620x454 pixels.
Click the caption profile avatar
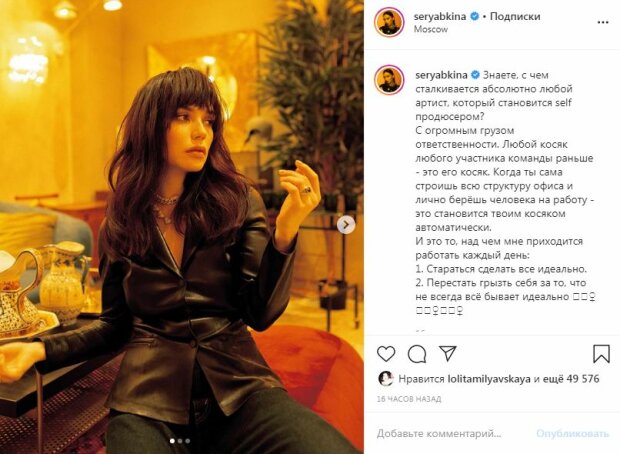coord(389,79)
